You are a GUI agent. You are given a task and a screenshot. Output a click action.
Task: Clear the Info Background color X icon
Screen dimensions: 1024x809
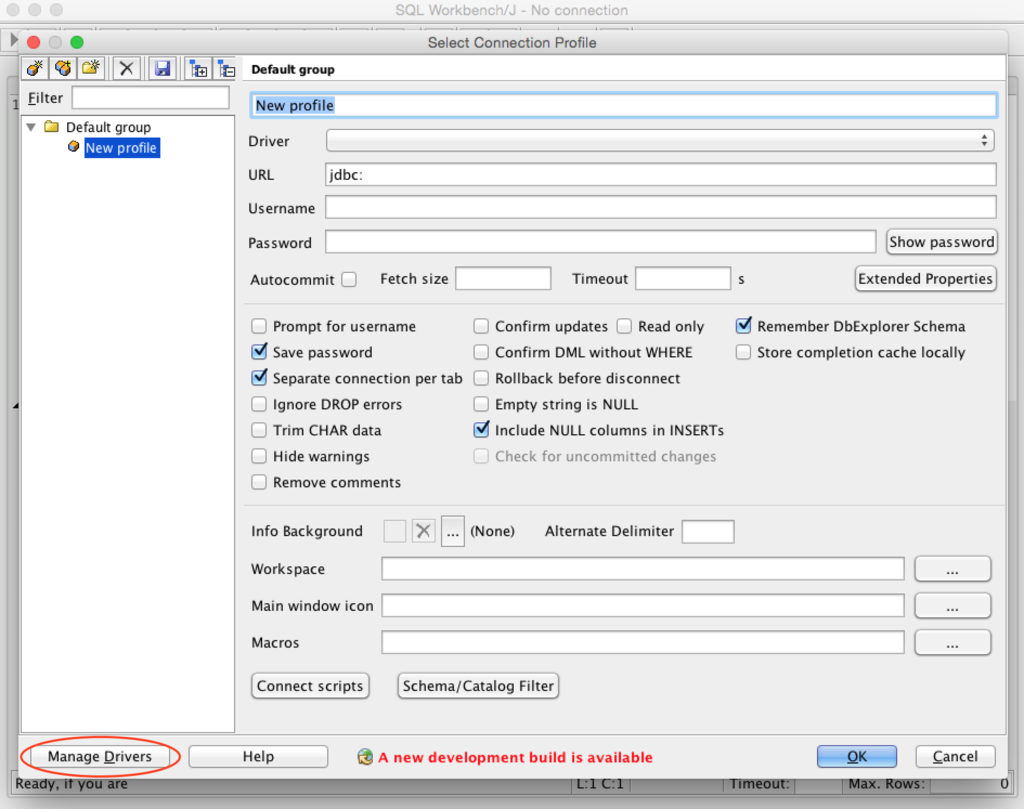[x=423, y=531]
